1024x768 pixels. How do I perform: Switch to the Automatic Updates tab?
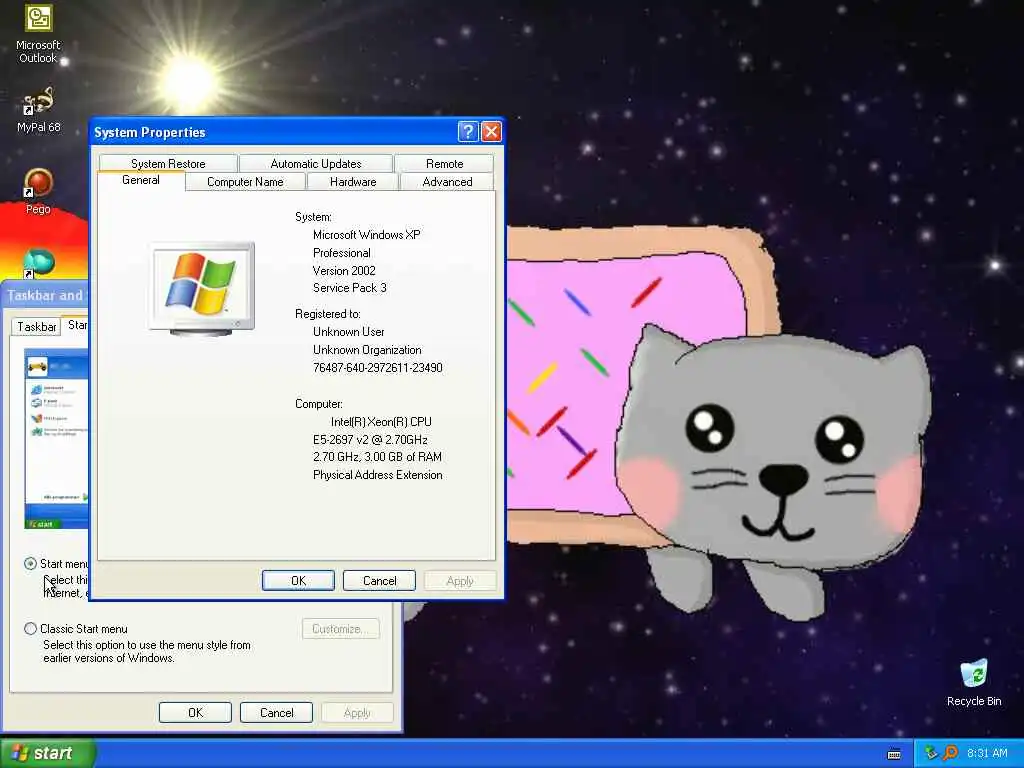(x=315, y=163)
